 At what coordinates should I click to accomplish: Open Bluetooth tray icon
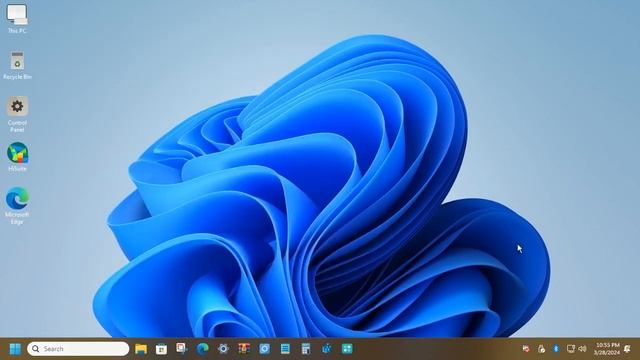click(556, 349)
